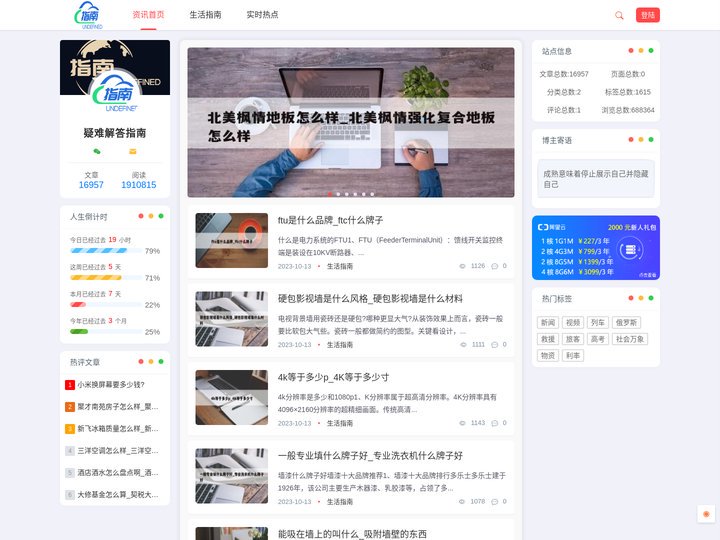
Task: Click 文章总数:16957 in site info
Action: (x=564, y=74)
